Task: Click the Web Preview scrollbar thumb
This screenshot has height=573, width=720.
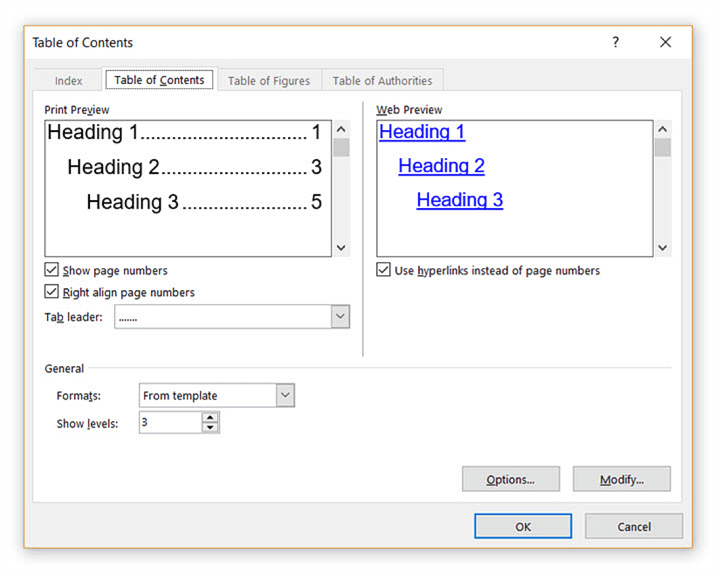Action: (x=663, y=148)
